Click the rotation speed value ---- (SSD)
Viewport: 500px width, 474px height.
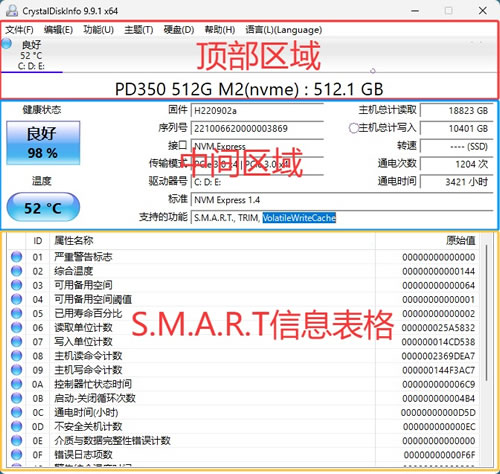point(456,146)
